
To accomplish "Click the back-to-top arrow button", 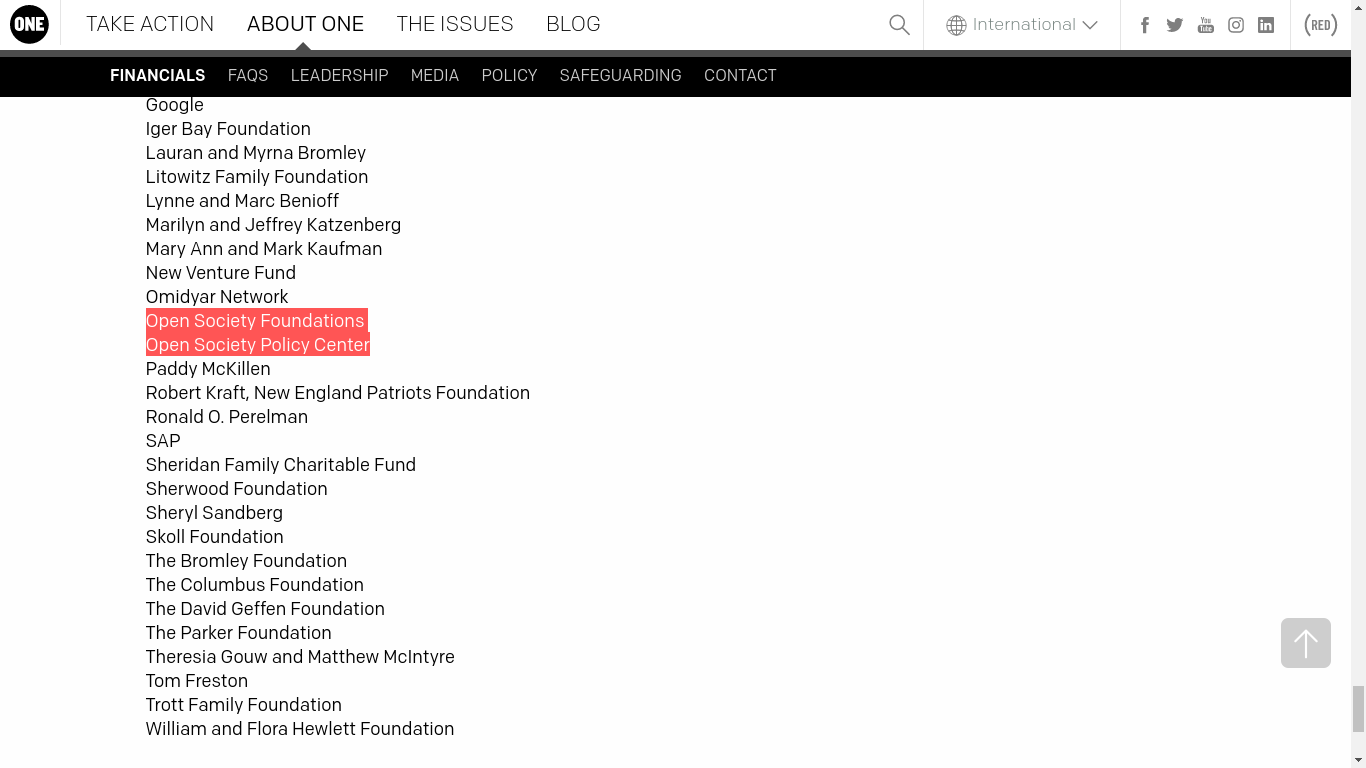I will (1305, 643).
